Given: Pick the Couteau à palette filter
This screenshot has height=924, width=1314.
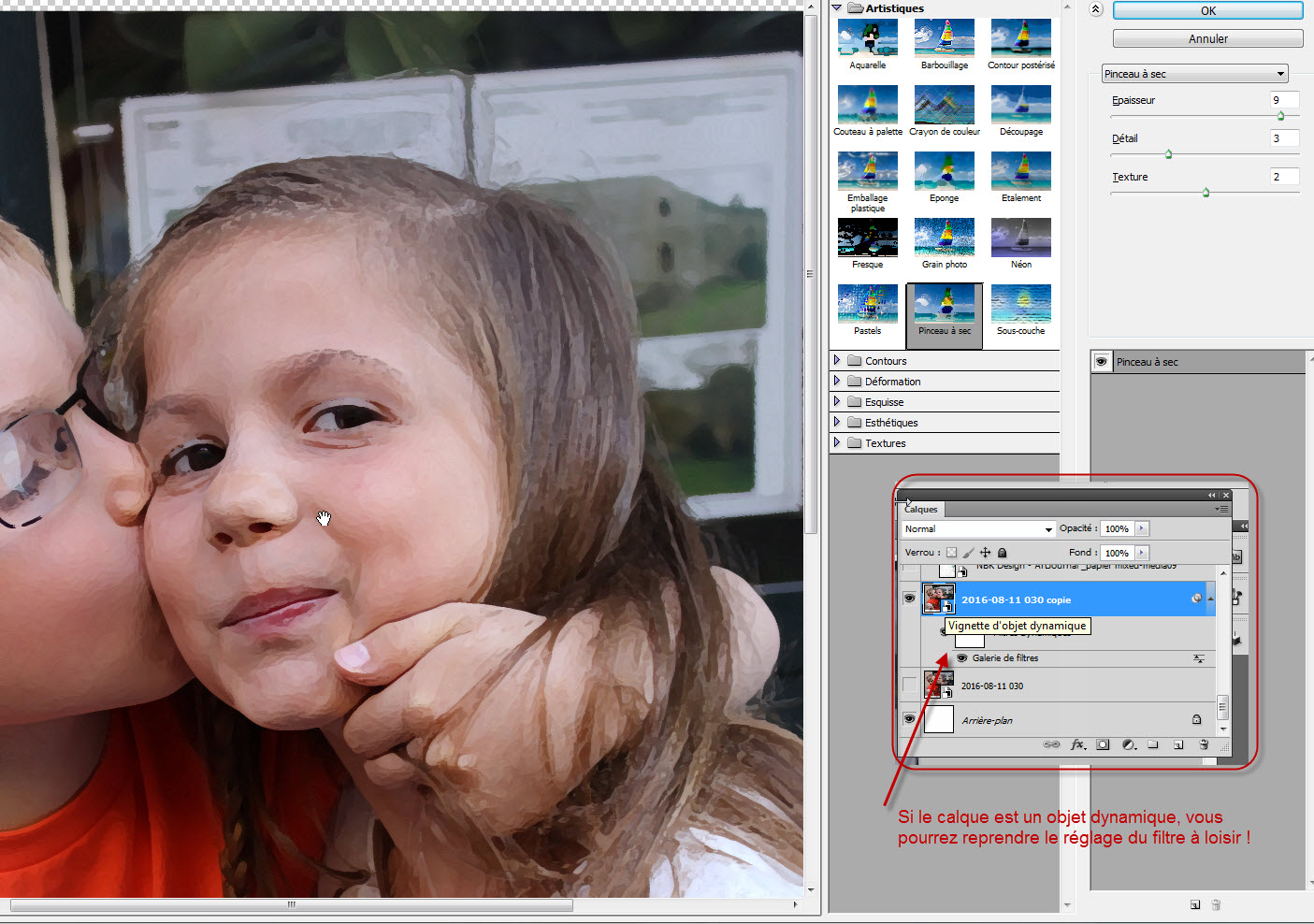Looking at the screenshot, I should coord(867,105).
